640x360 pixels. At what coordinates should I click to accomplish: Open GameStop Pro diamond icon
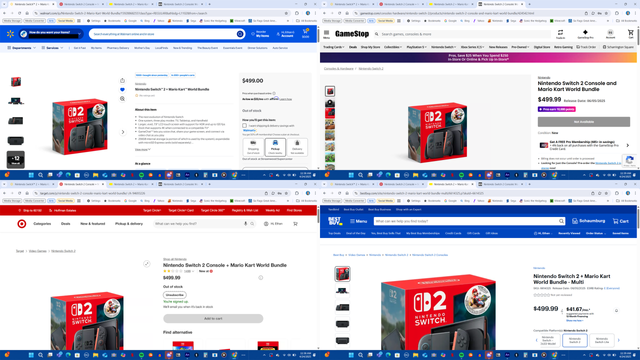585,34
